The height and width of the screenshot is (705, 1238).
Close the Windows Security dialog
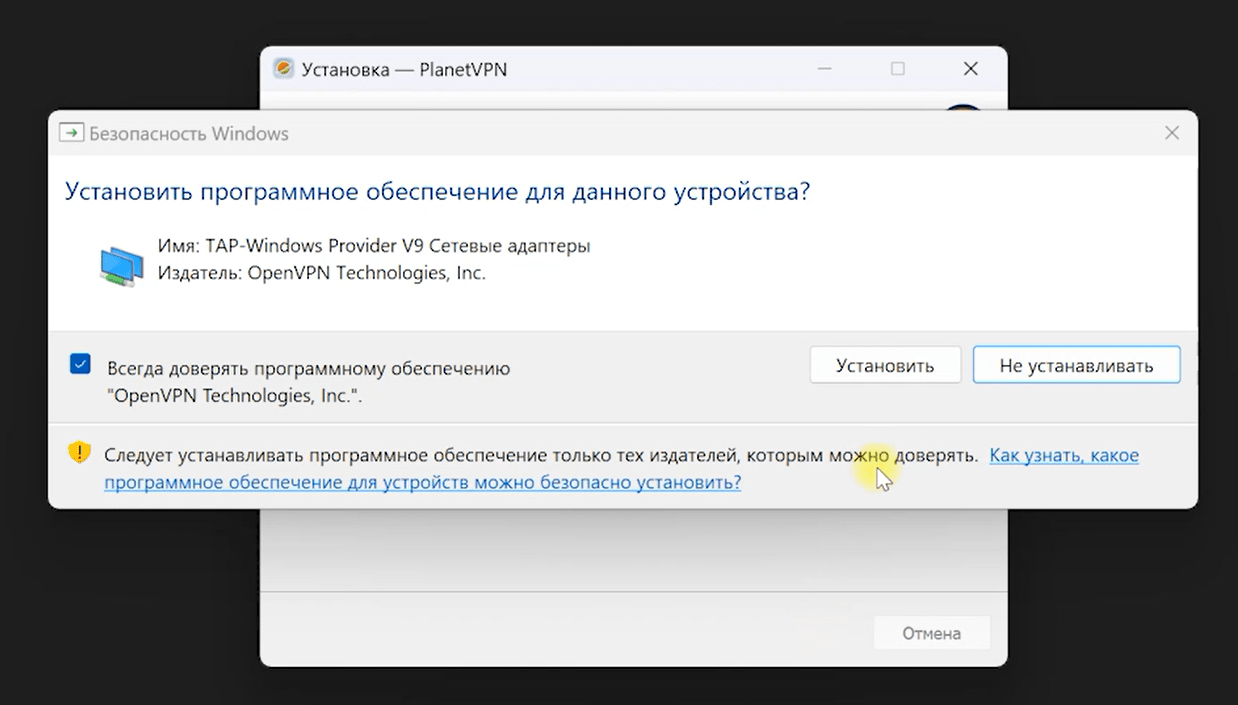tap(1172, 134)
